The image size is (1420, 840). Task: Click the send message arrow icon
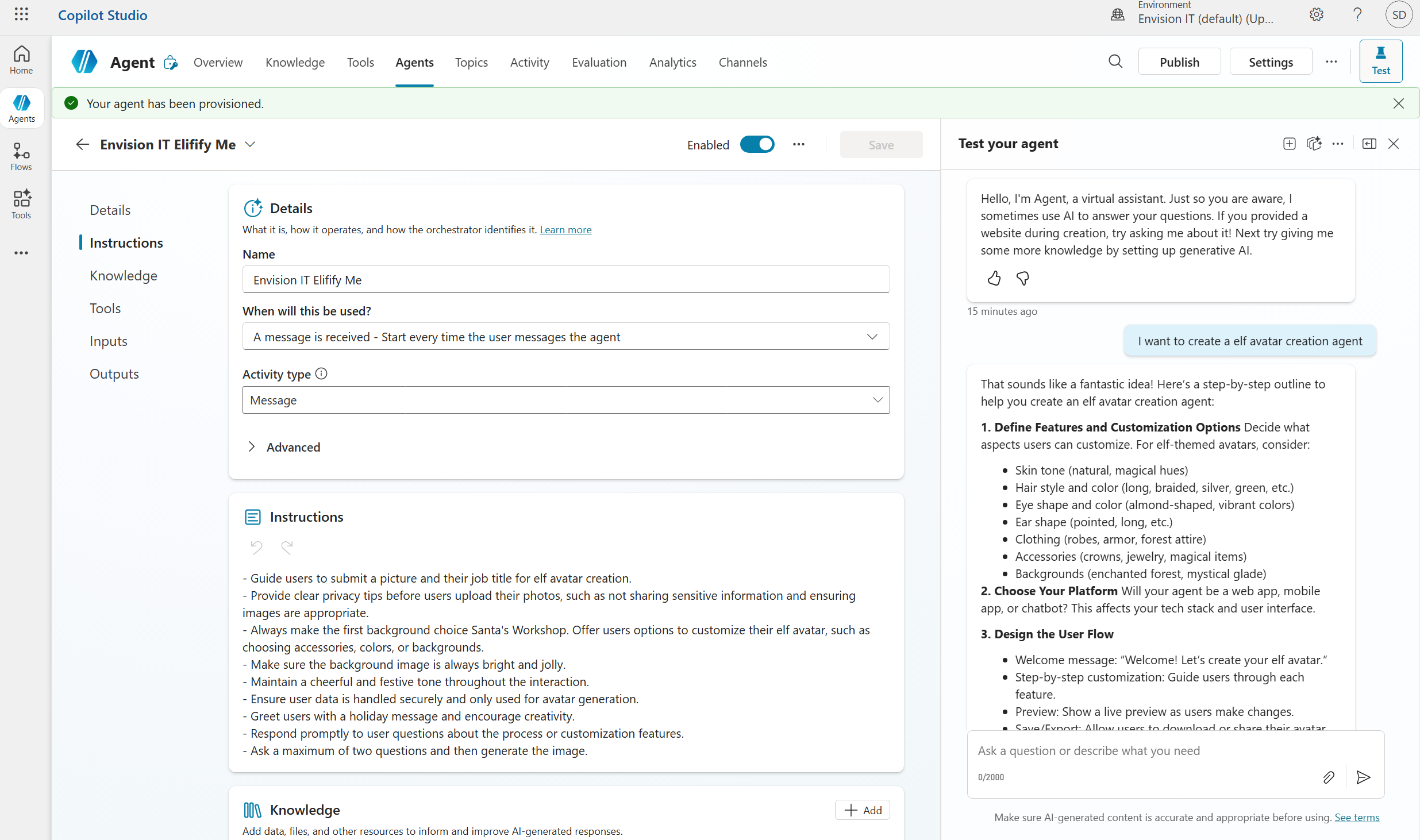coord(1363,777)
